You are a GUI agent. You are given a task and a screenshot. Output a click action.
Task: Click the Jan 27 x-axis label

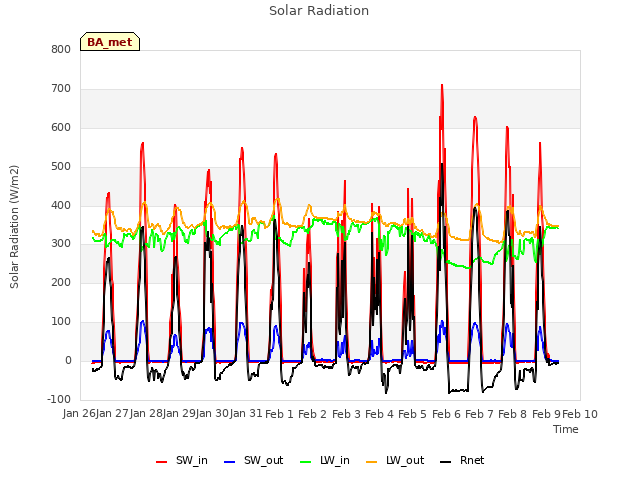112,413
